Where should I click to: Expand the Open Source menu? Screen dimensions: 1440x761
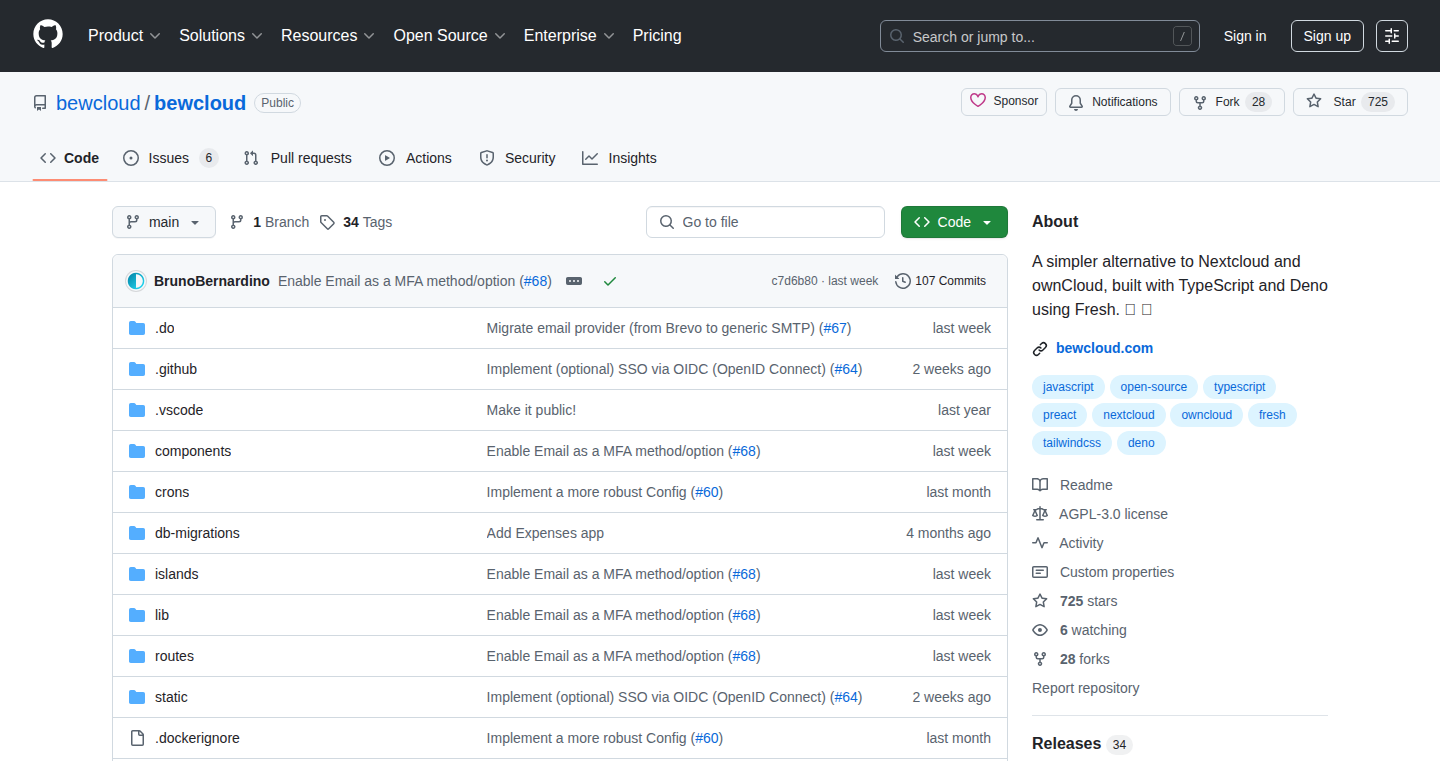[450, 35]
